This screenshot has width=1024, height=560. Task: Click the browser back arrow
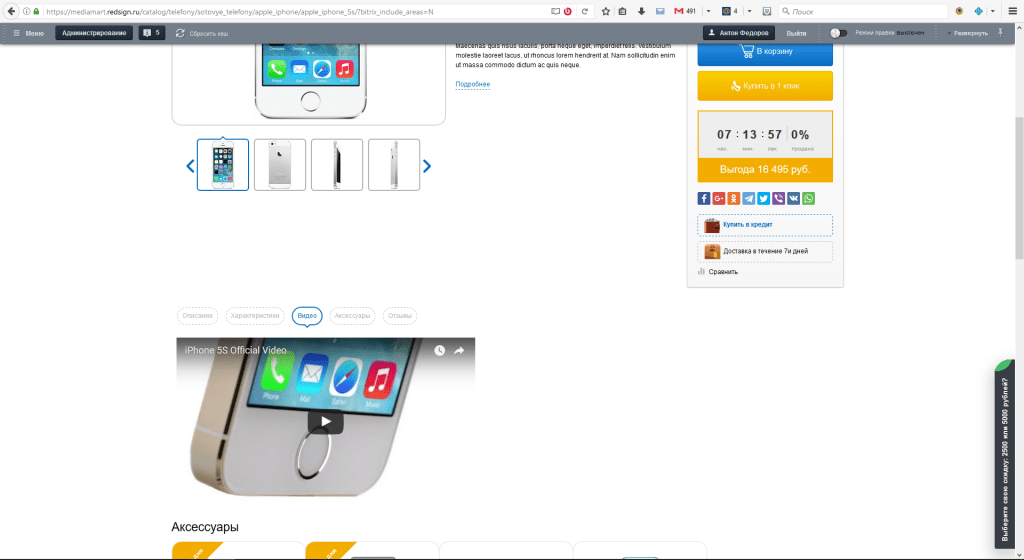(x=11, y=11)
